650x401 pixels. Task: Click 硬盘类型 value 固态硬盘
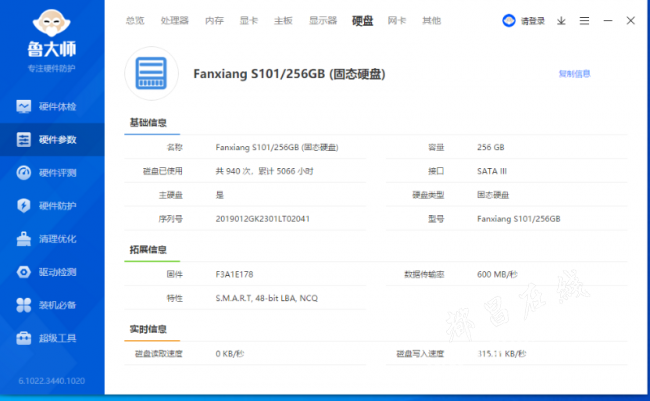click(493, 195)
